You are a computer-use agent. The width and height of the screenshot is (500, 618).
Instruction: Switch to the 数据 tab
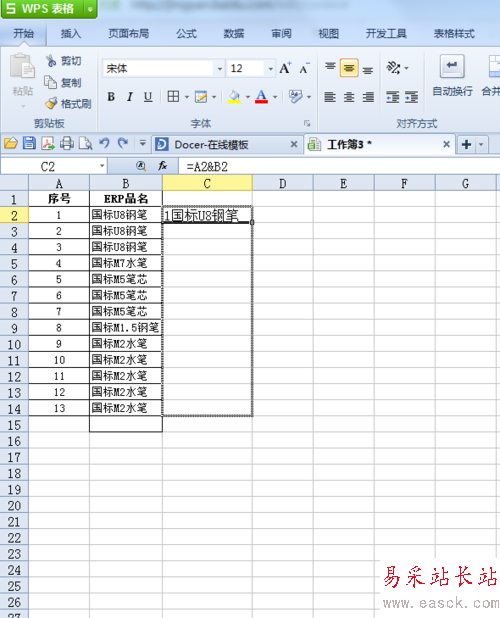tap(234, 34)
